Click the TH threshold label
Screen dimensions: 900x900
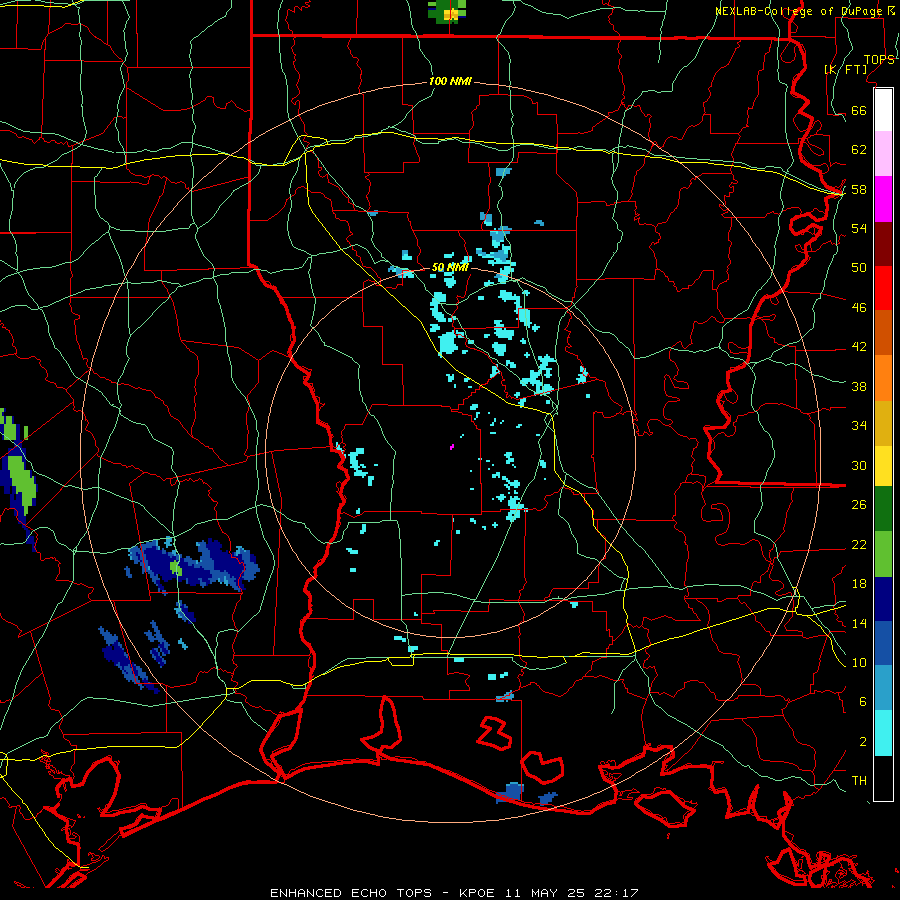pos(859,781)
